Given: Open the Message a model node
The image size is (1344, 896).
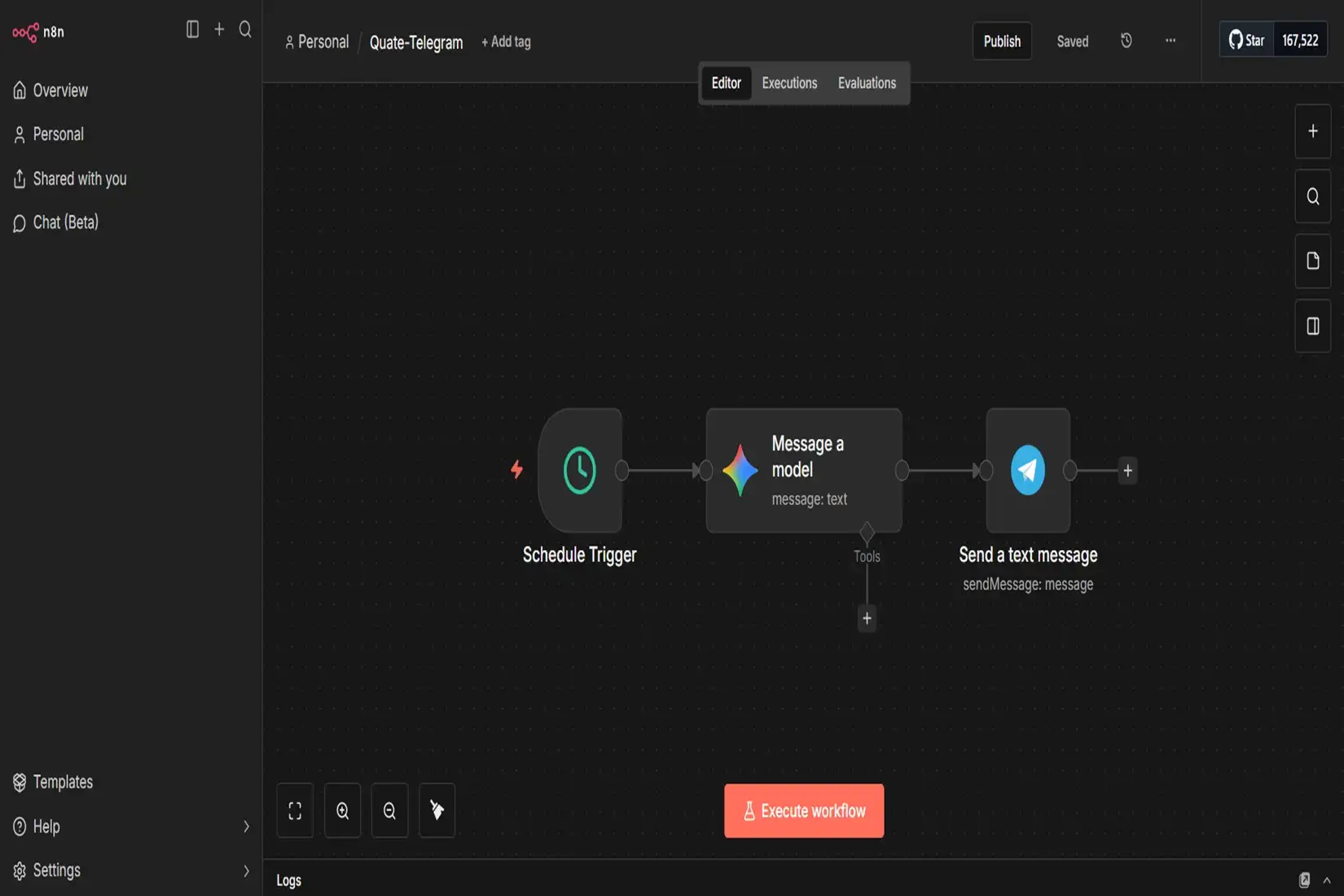Looking at the screenshot, I should tap(803, 470).
